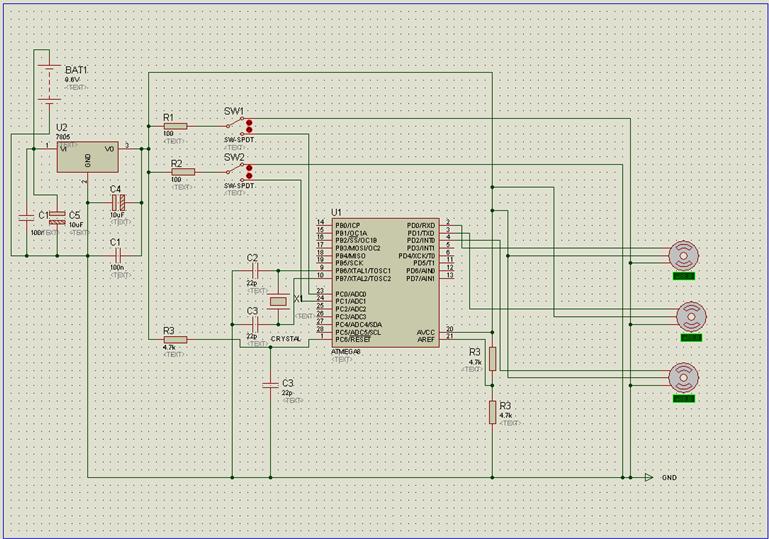Click the PD1/TXD pin label
This screenshot has height=539, width=769.
[x=421, y=233]
